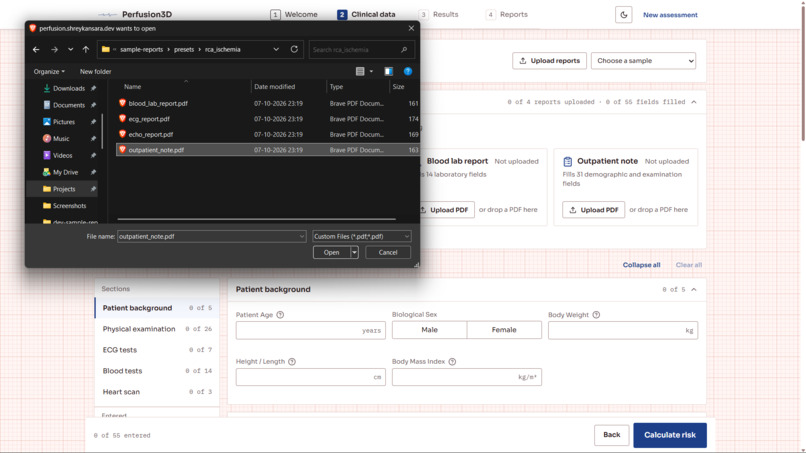Click the File name combo box
806x453 pixels.
coord(211,237)
